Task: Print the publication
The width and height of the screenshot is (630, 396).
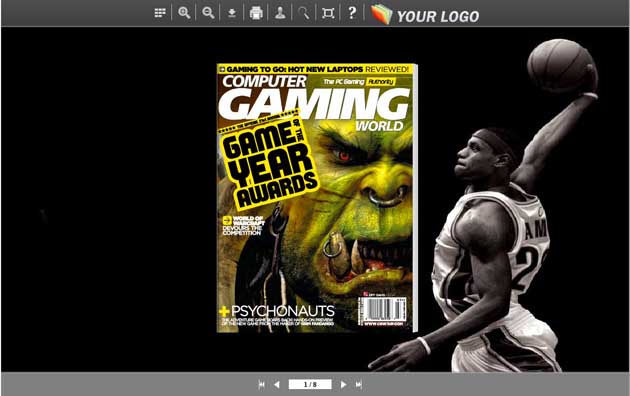Action: [256, 13]
